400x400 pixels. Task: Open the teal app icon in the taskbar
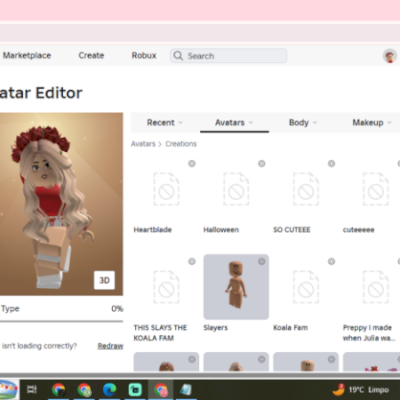[135, 389]
